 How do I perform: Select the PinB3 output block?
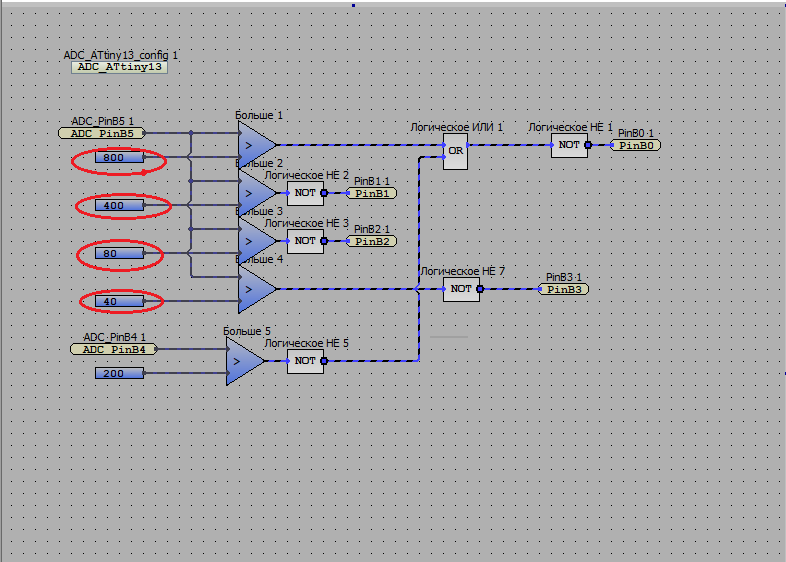coord(564,289)
